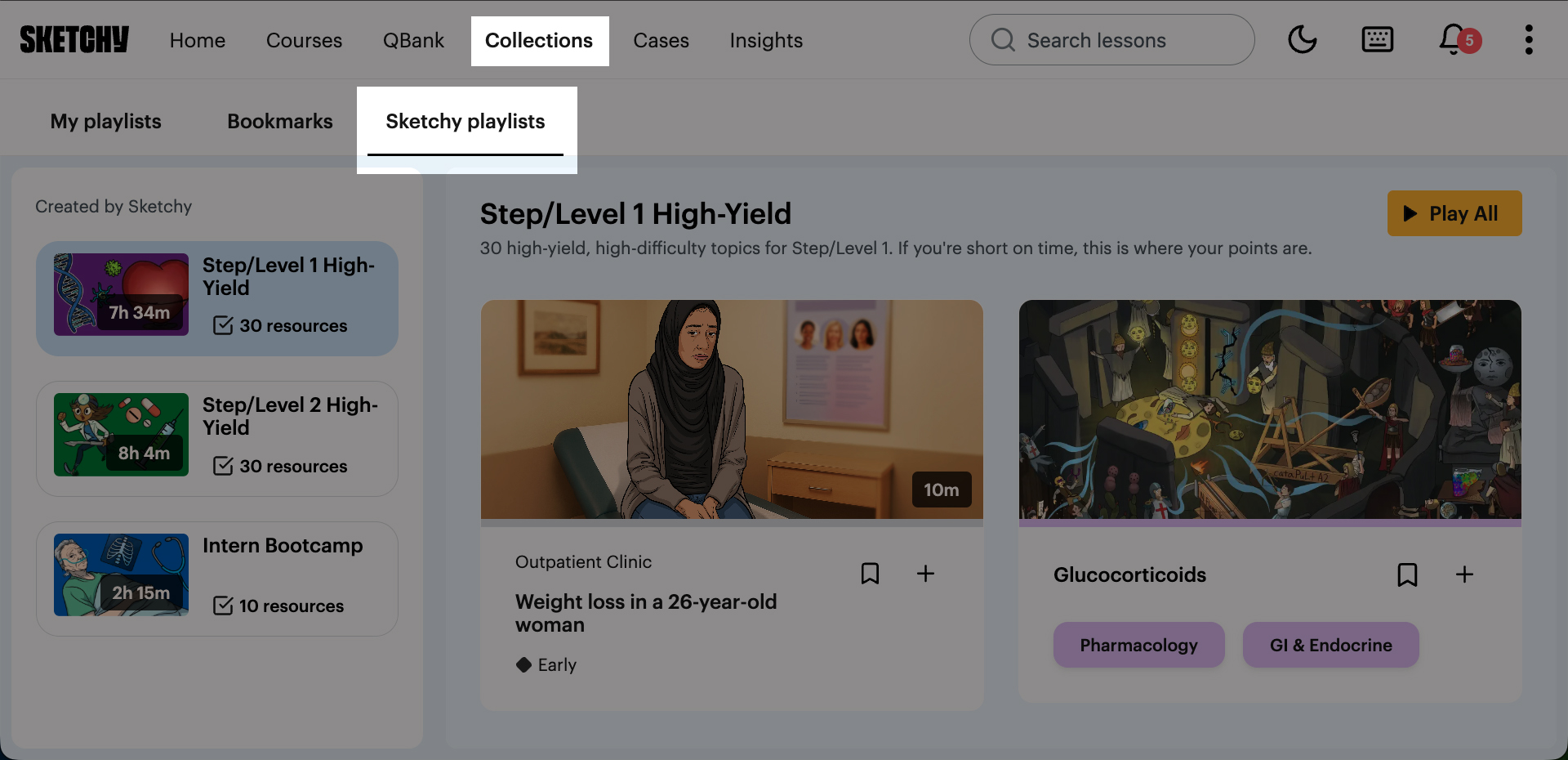Viewport: 1568px width, 760px height.
Task: Open the three-dot more options menu
Action: pyautogui.click(x=1528, y=39)
